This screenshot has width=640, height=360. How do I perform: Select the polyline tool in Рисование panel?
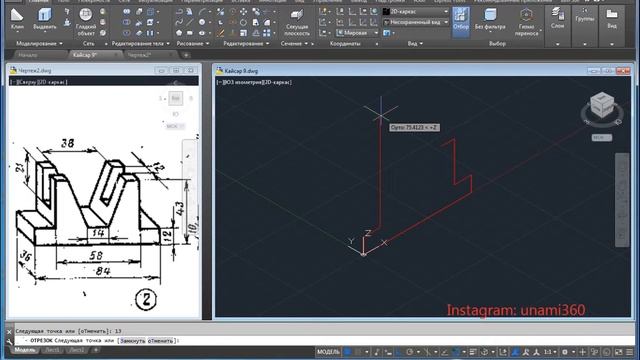click(x=179, y=12)
